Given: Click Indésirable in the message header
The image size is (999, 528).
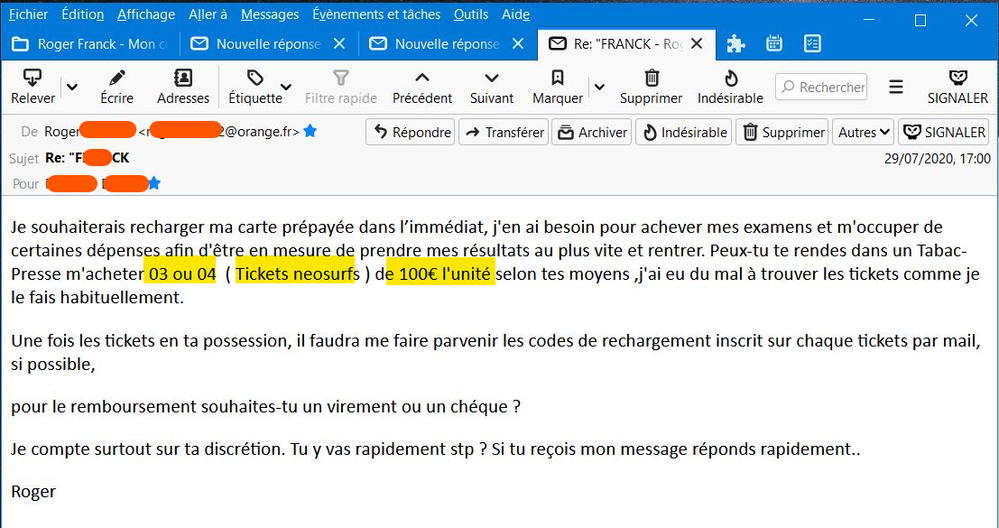Looking at the screenshot, I should click(x=684, y=132).
